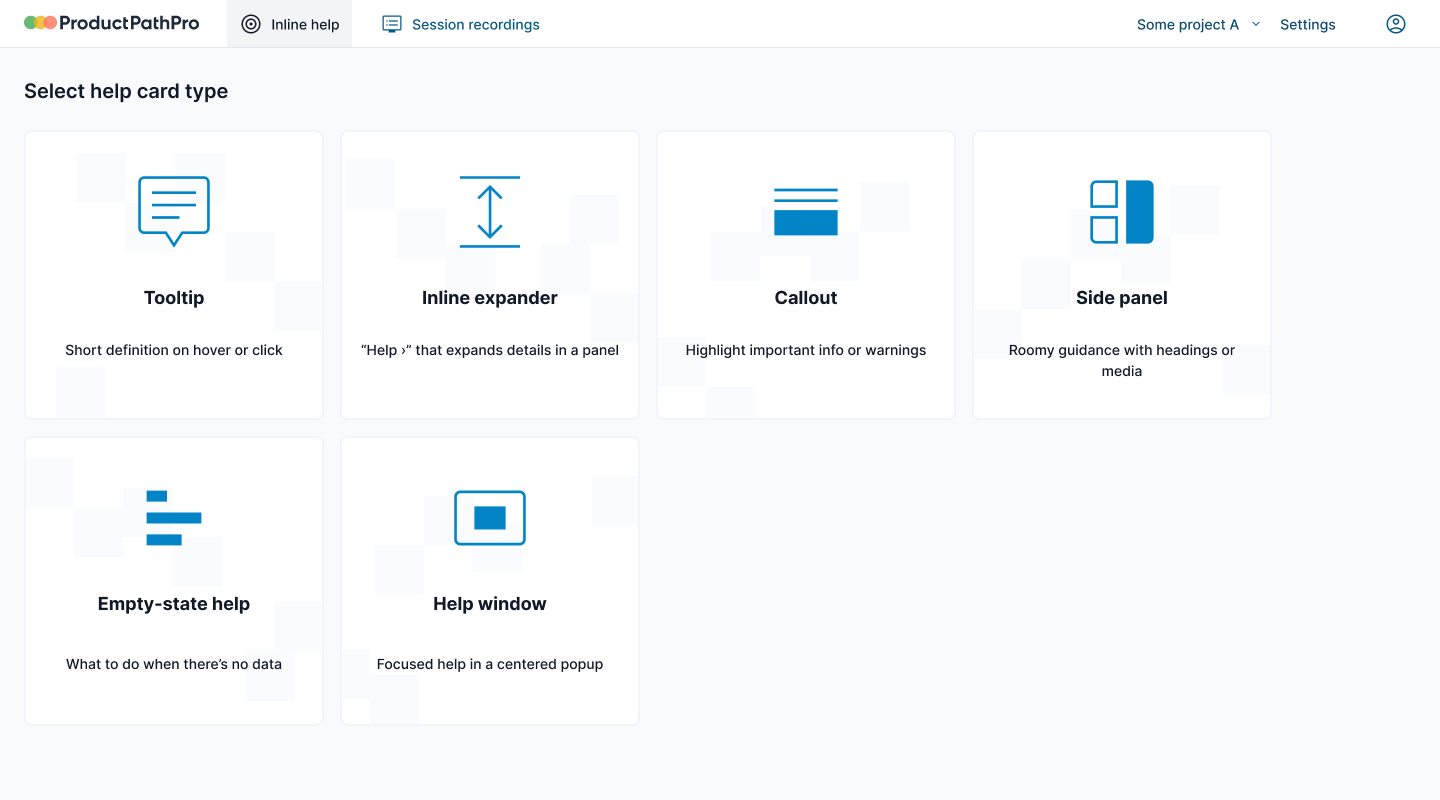Select the Inline help tab
The image size is (1440, 800).
(x=304, y=24)
